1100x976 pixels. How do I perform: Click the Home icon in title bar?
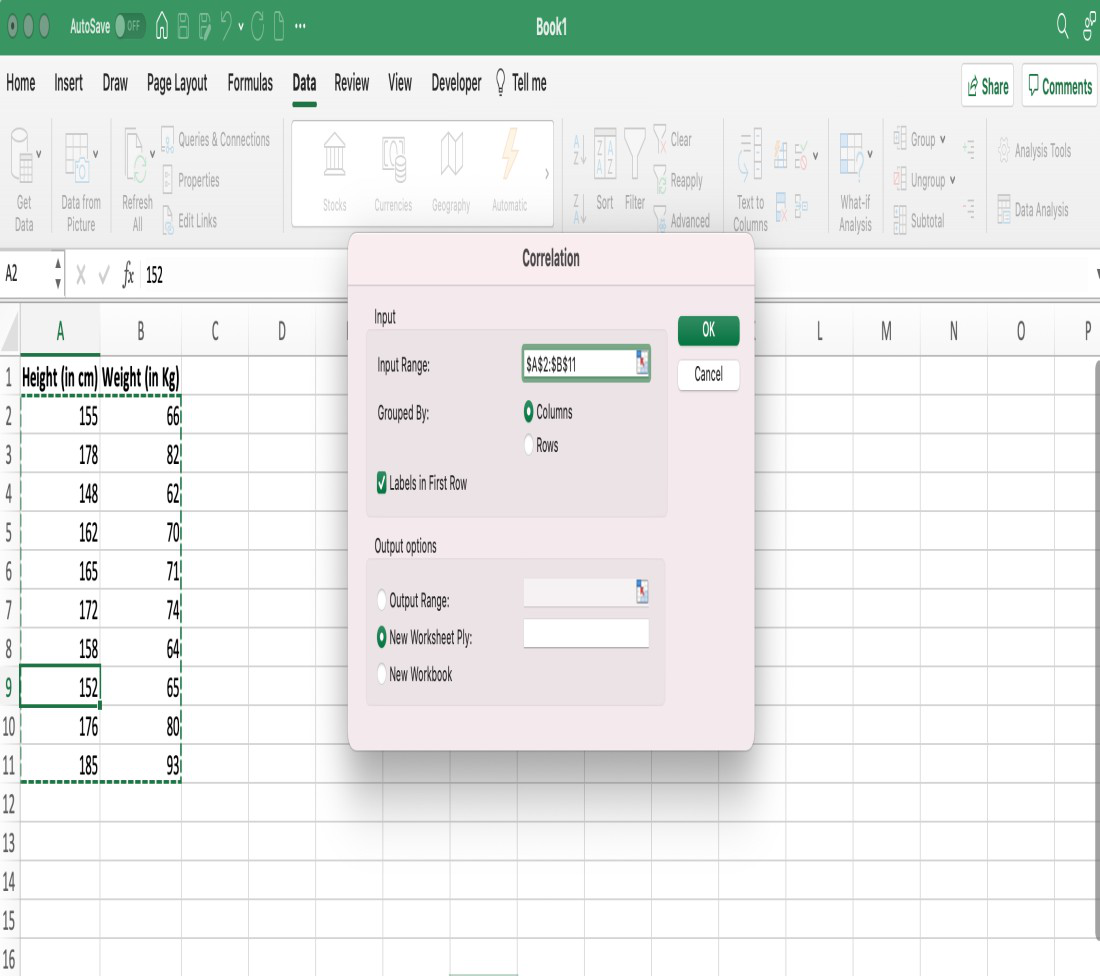[161, 26]
